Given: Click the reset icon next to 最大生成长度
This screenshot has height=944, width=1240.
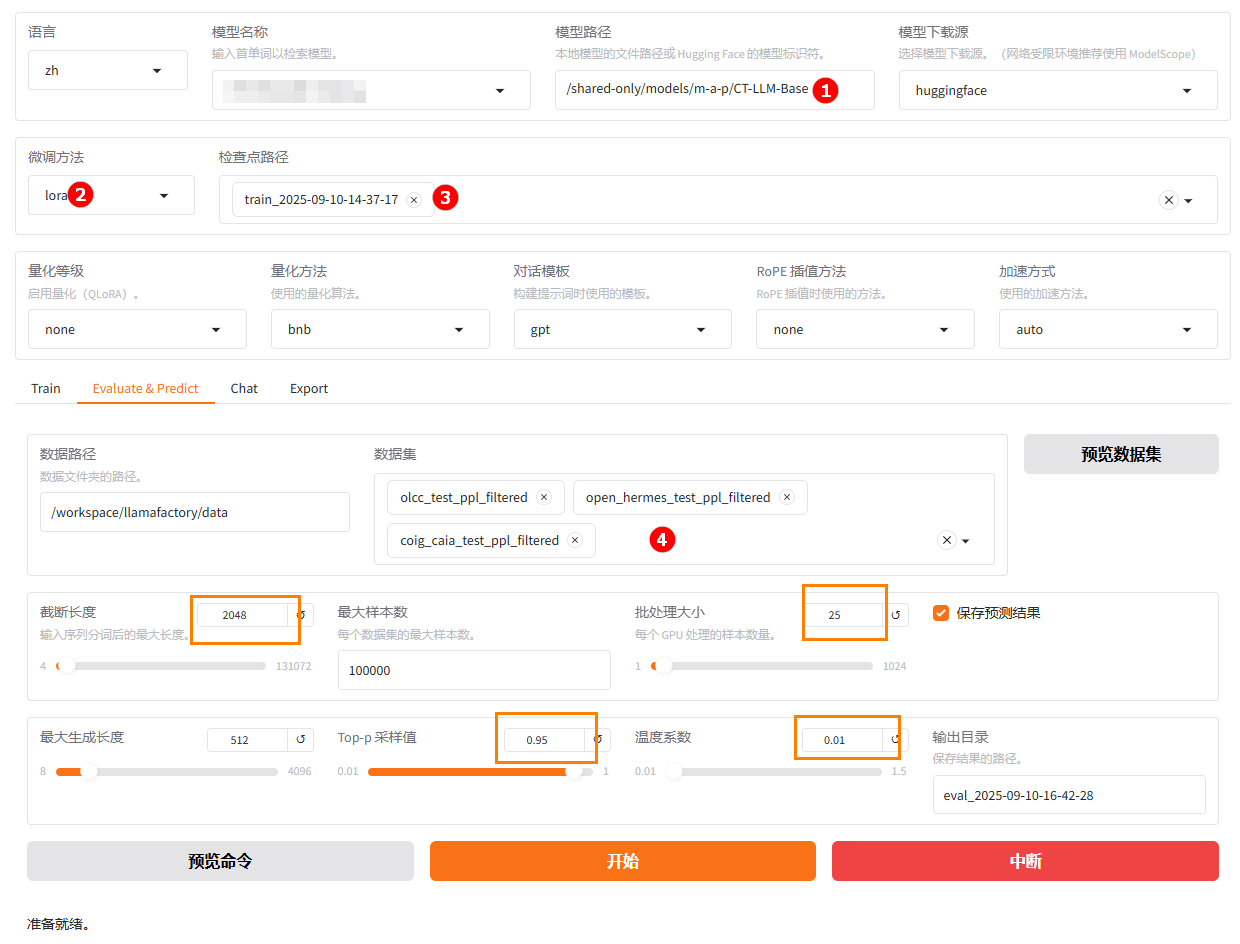Looking at the screenshot, I should click(301, 740).
